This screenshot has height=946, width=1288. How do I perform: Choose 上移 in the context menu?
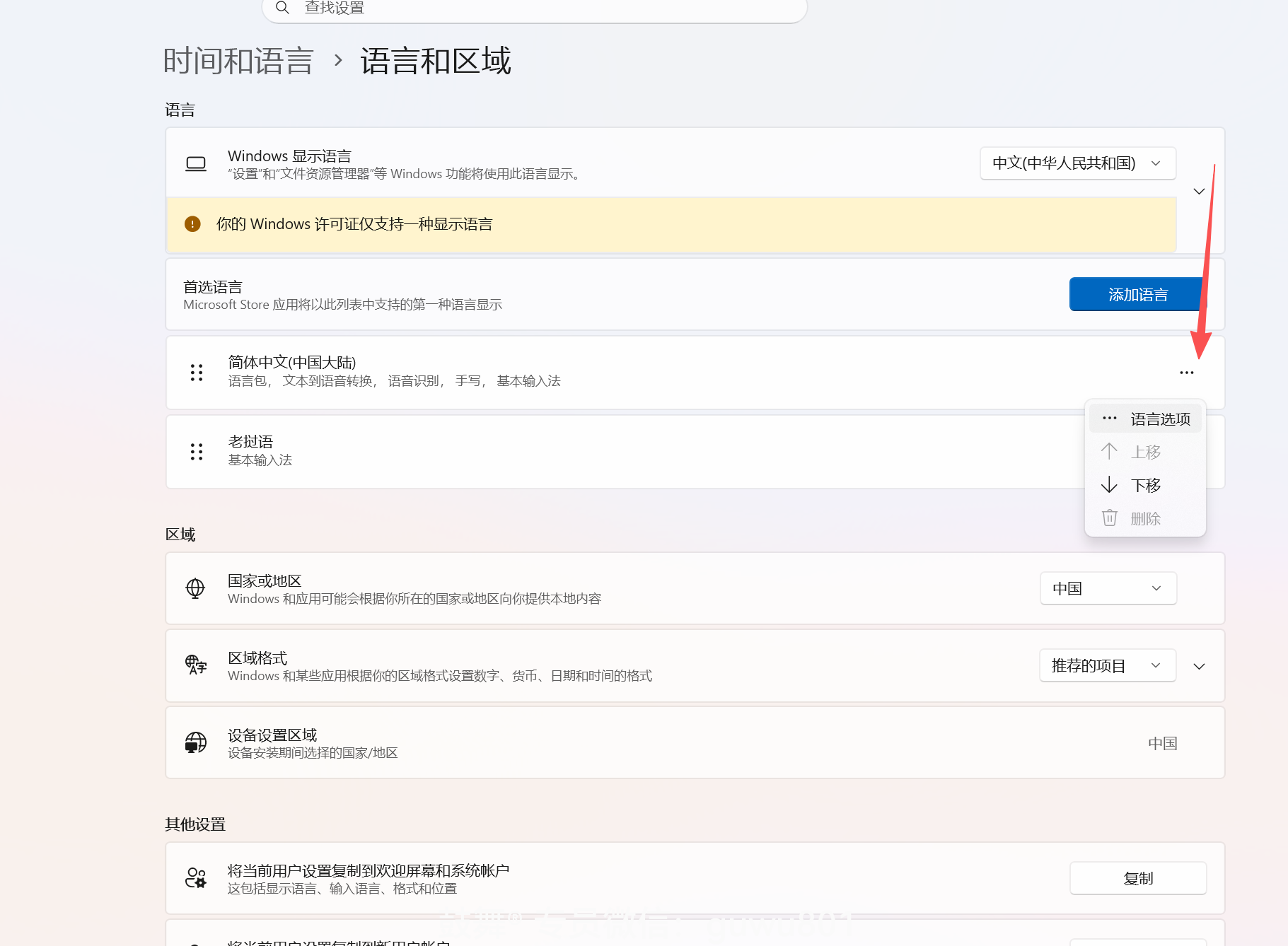tap(1145, 452)
